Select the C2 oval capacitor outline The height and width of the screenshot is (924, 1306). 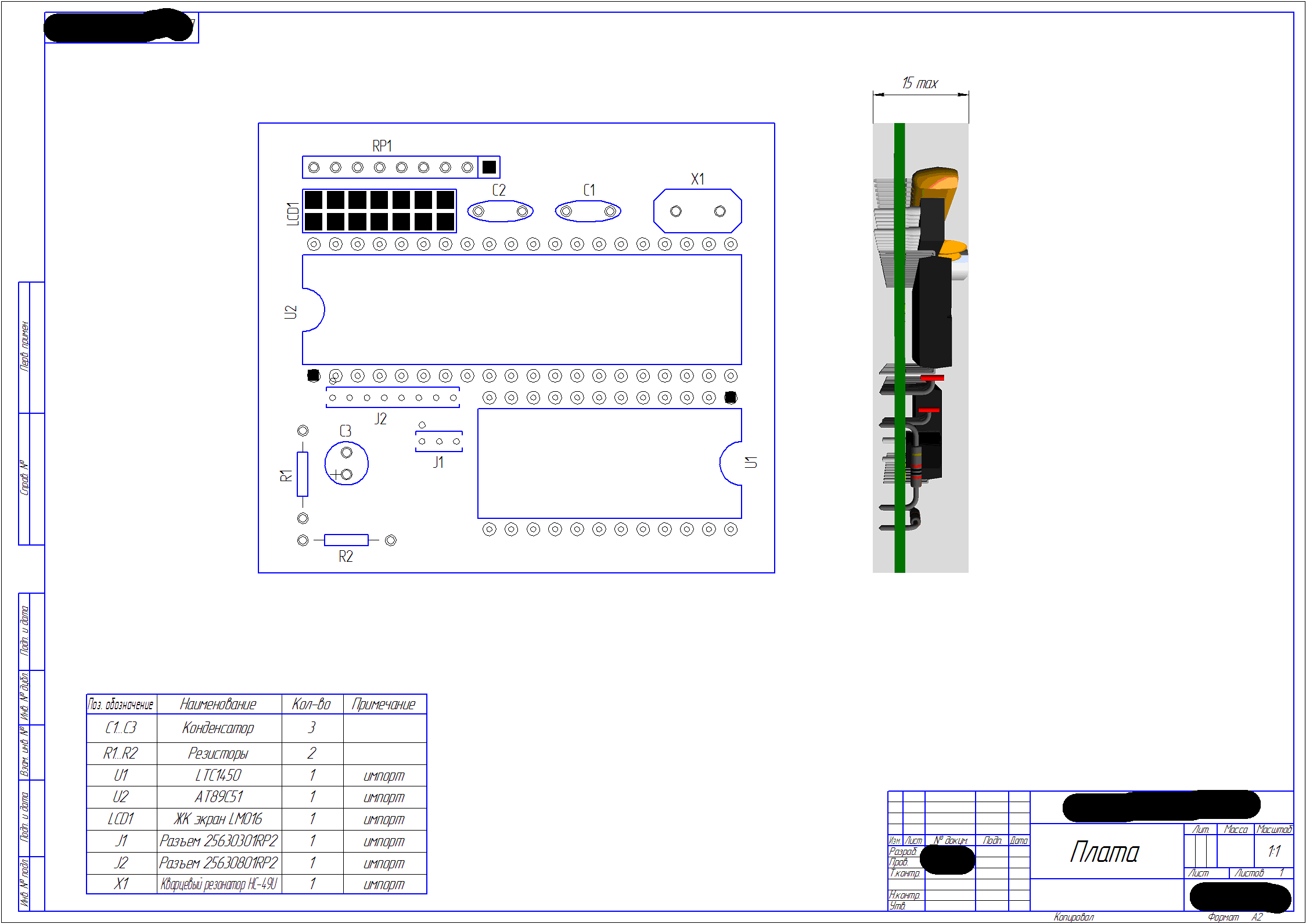500,211
